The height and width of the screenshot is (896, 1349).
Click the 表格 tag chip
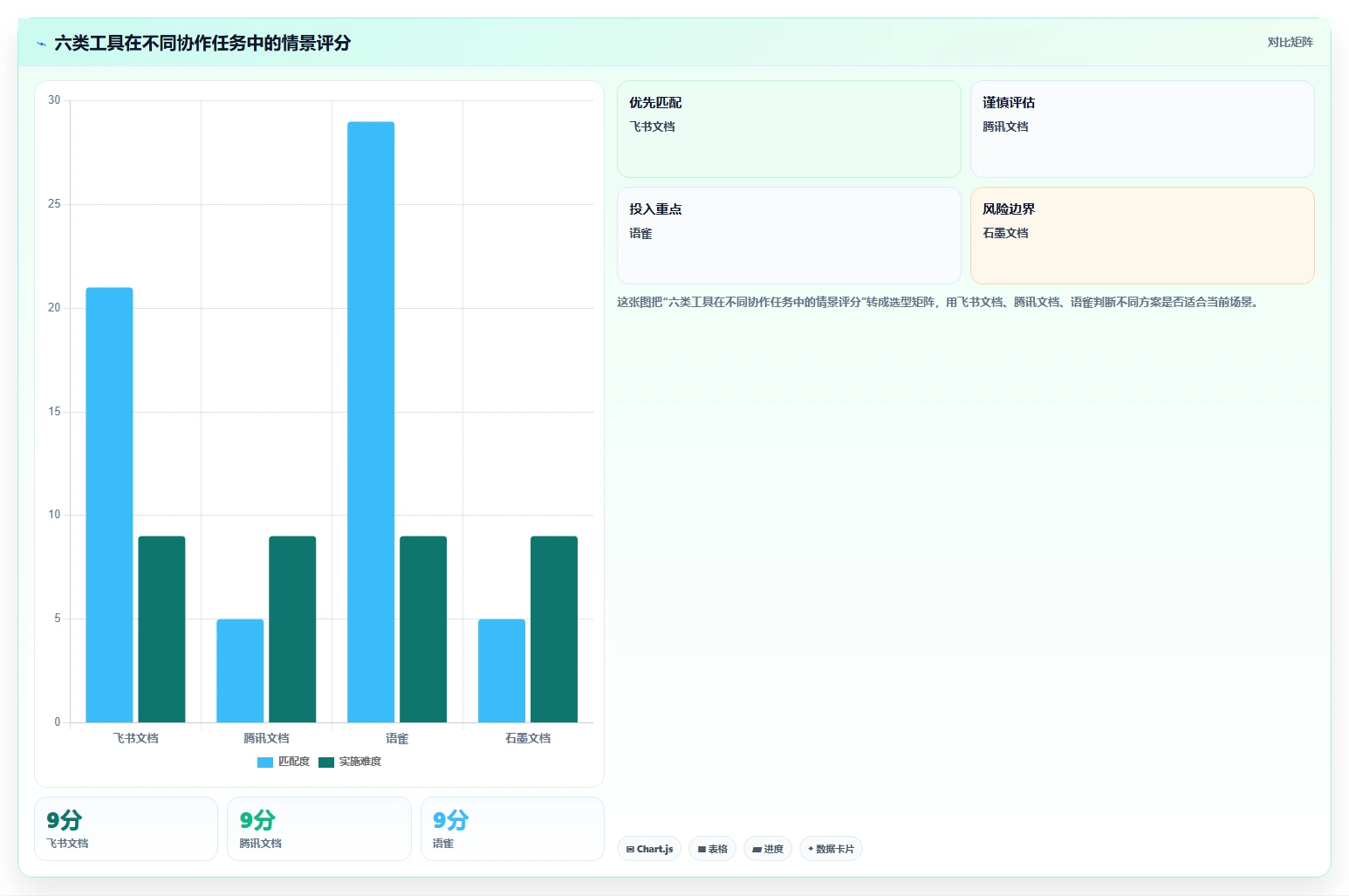click(x=712, y=849)
